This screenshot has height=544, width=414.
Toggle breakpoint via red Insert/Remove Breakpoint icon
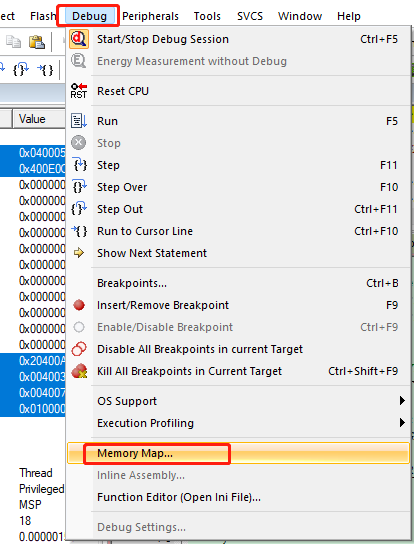tap(79, 305)
